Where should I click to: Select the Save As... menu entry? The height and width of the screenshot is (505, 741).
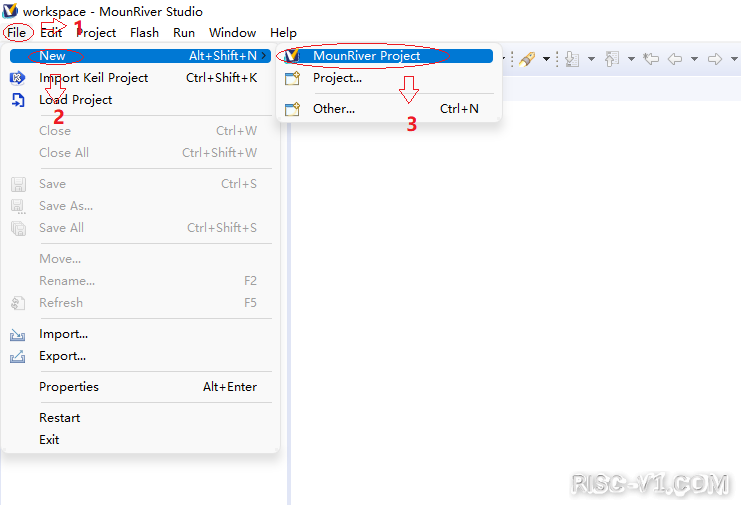click(x=140, y=206)
